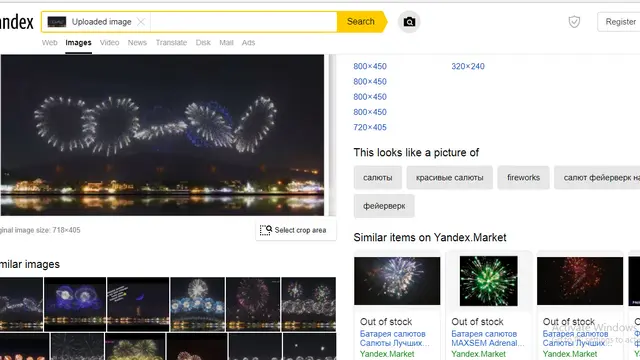Select the 'fireworks' tag
Screen dimensions: 640x360
523,178
